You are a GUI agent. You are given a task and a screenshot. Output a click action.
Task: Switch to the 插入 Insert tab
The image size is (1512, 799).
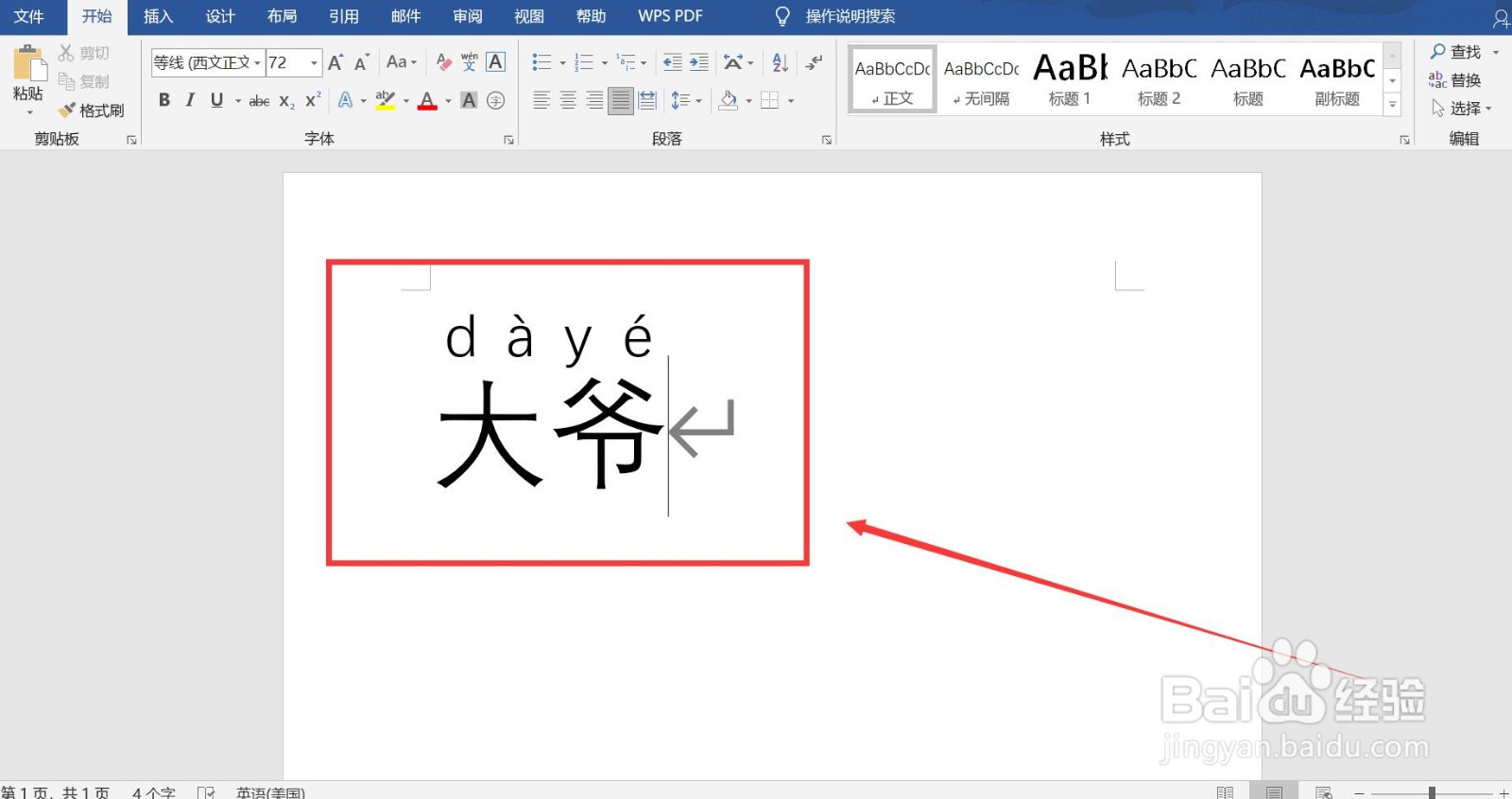[158, 16]
